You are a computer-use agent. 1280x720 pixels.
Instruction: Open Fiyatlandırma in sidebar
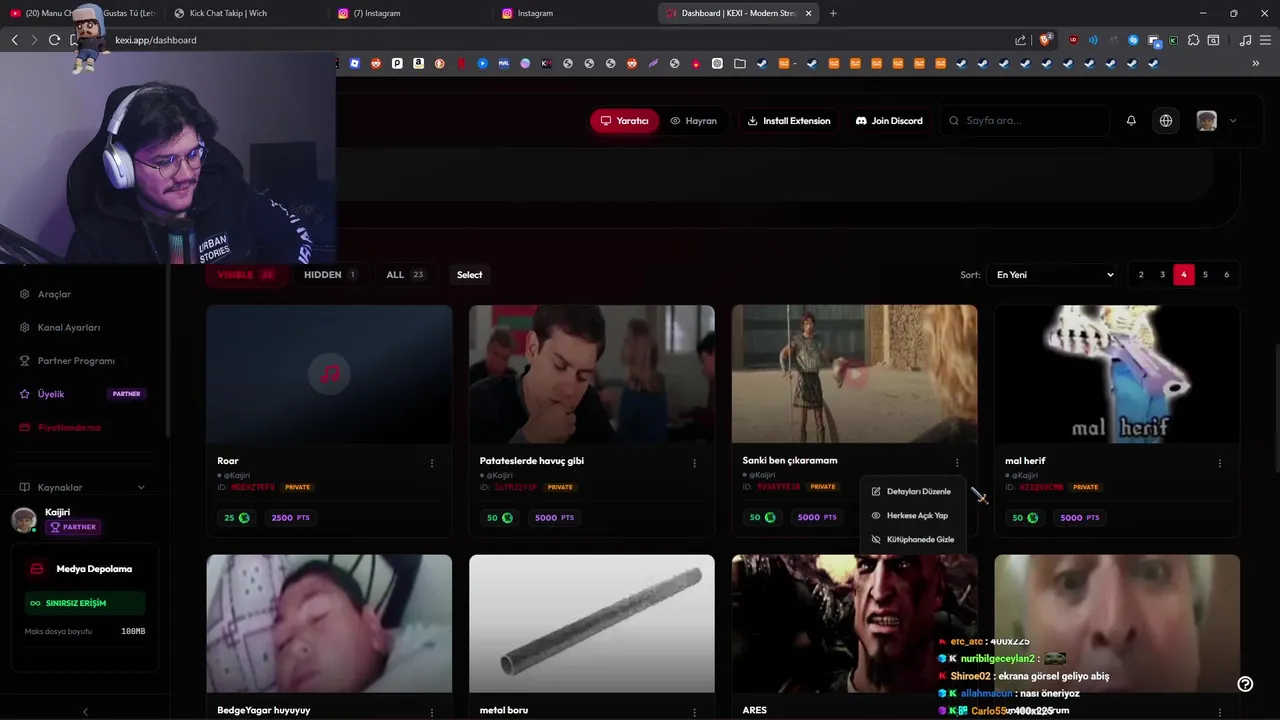(68, 427)
